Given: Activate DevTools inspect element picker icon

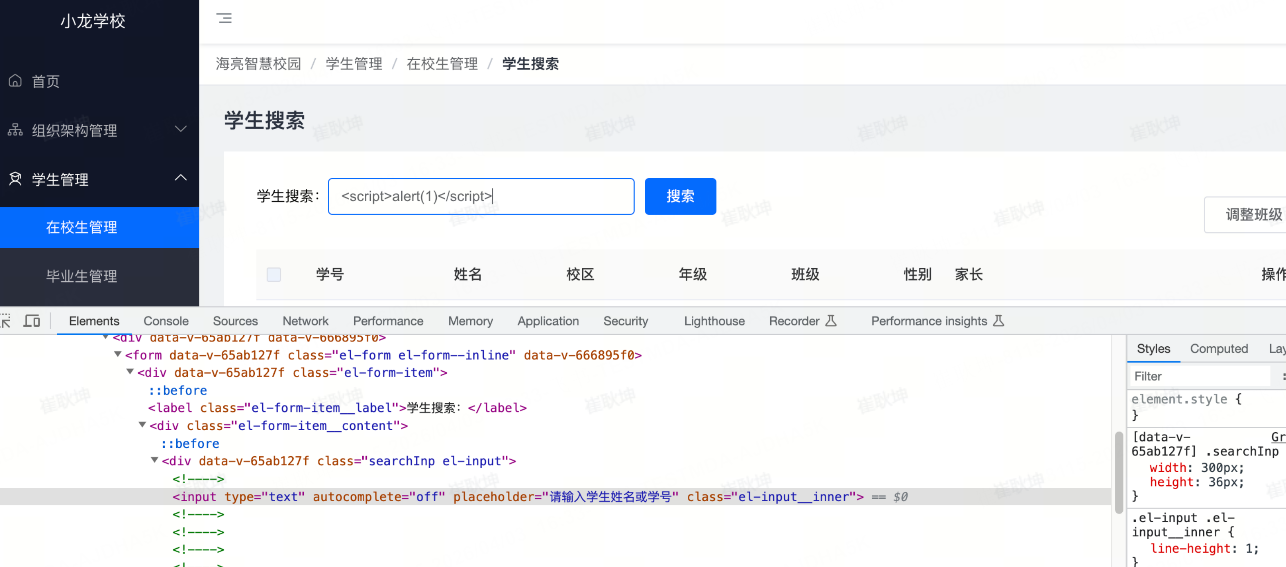Looking at the screenshot, I should [6, 321].
